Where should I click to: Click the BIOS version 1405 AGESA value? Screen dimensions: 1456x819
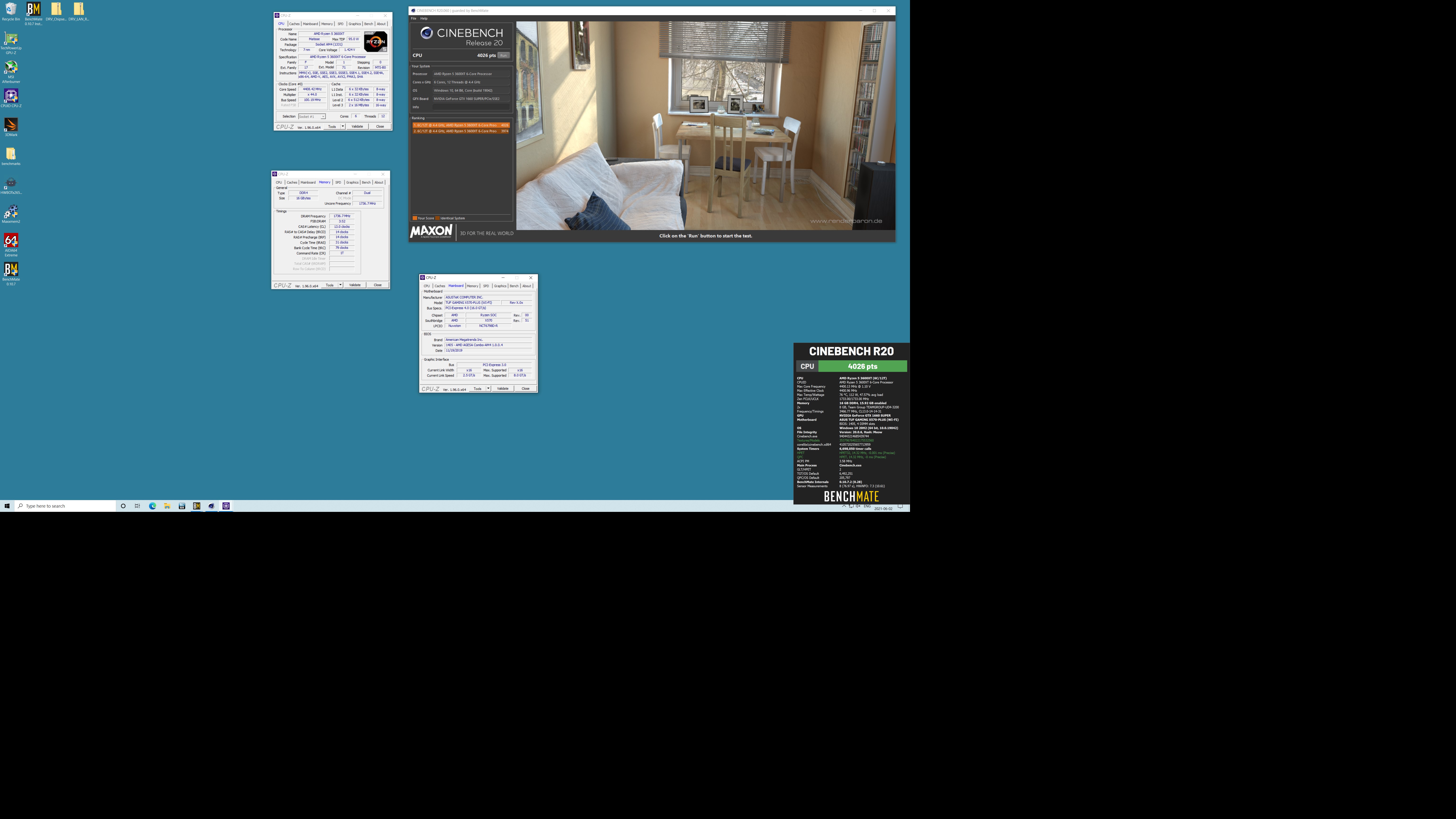tap(488, 345)
